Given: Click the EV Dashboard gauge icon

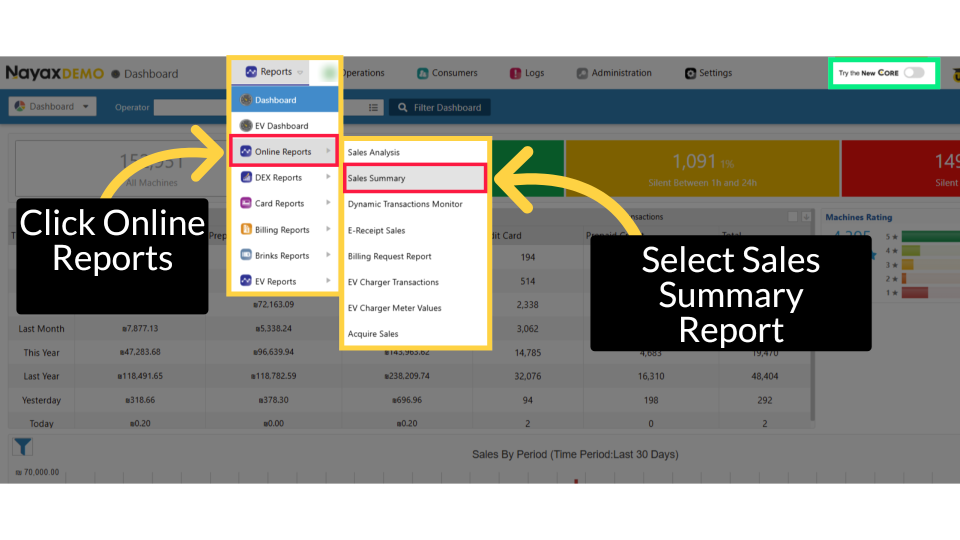Looking at the screenshot, I should coord(246,126).
